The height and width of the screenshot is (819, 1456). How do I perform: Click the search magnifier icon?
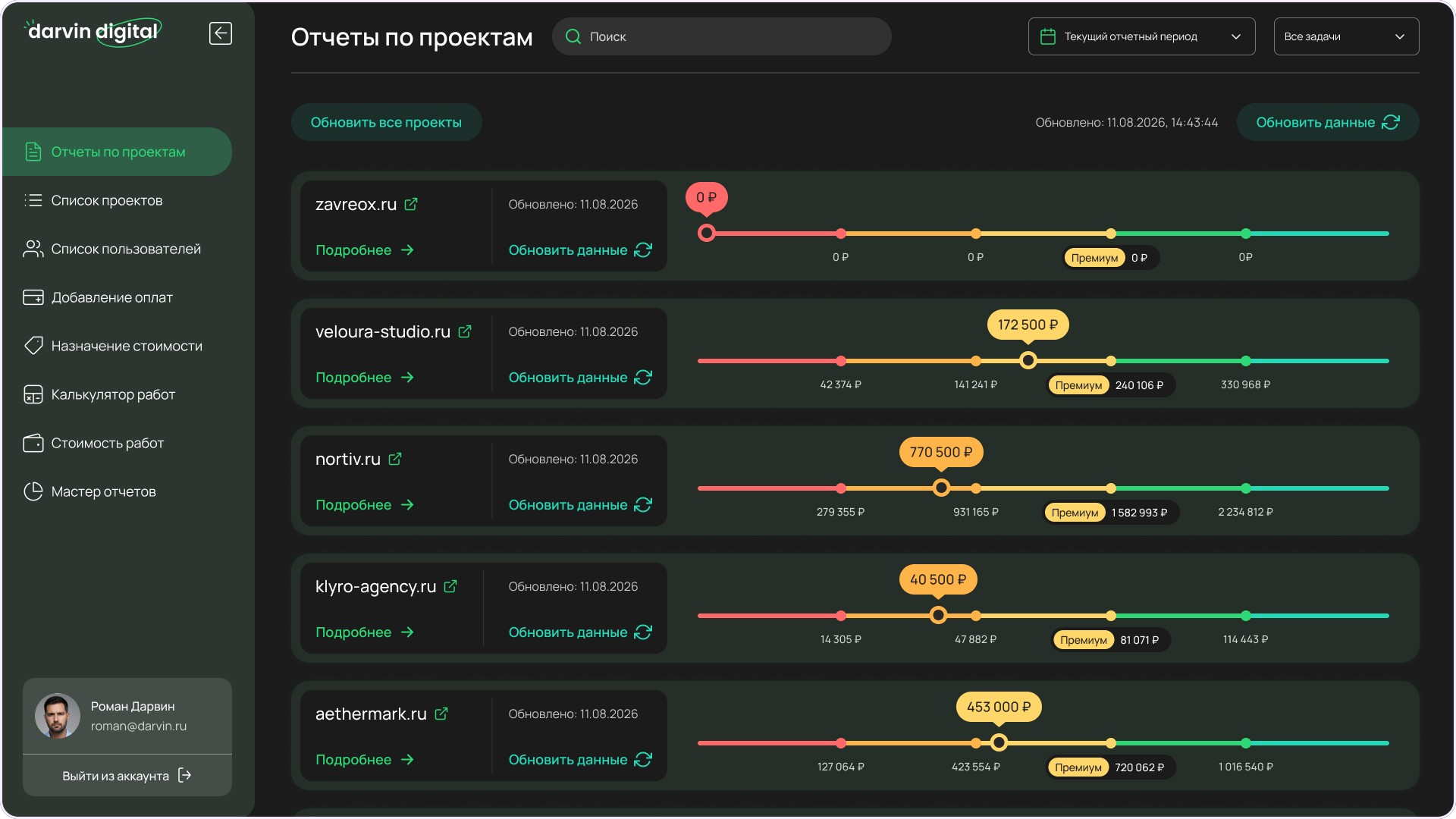coord(573,36)
